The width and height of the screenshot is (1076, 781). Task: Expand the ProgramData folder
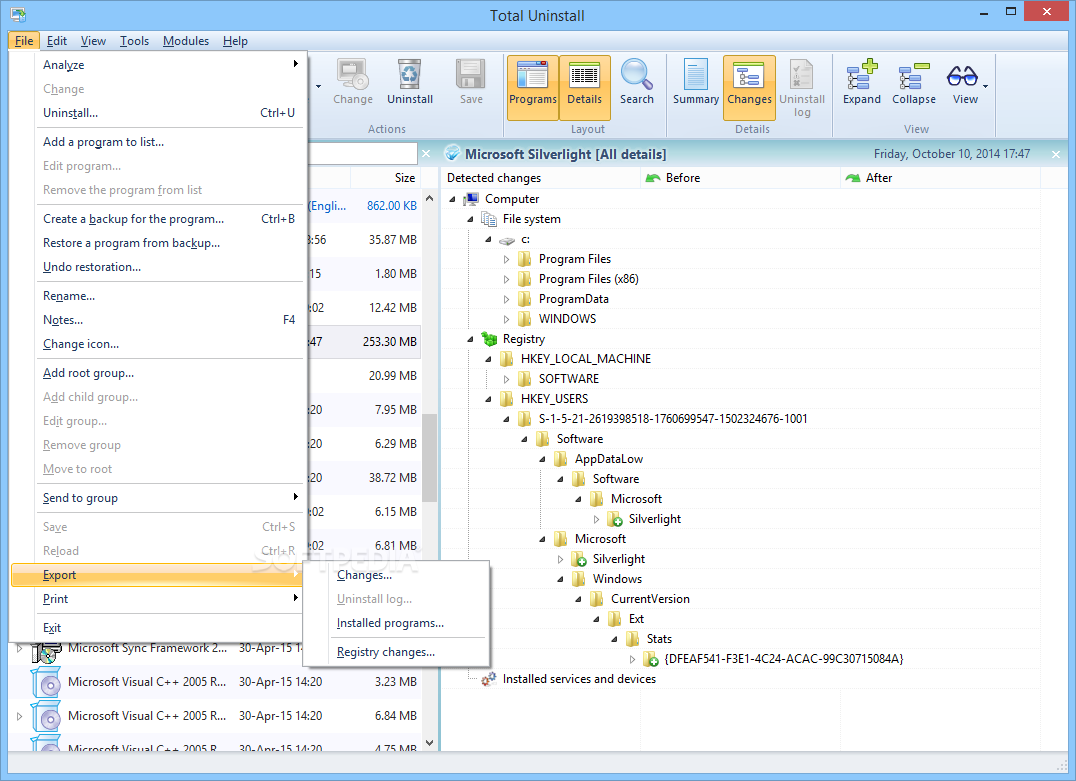506,299
